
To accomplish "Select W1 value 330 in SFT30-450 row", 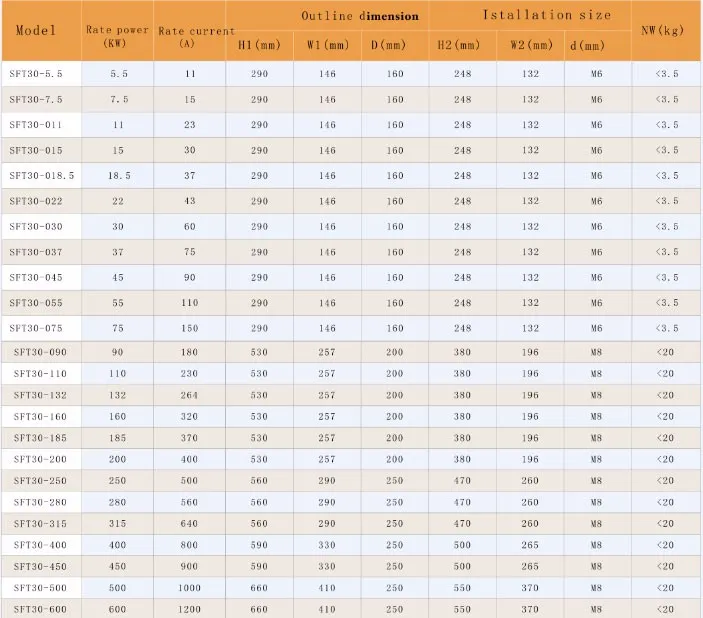I will coord(327,566).
